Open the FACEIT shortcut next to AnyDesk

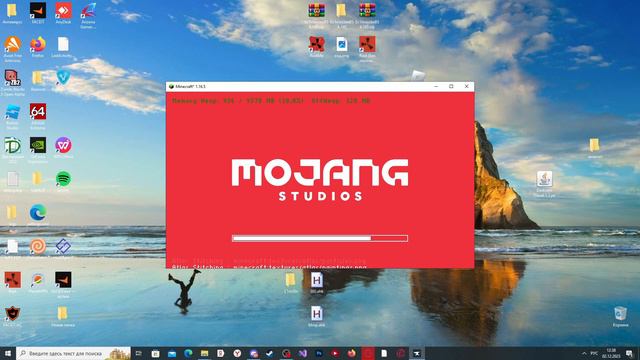point(38,12)
